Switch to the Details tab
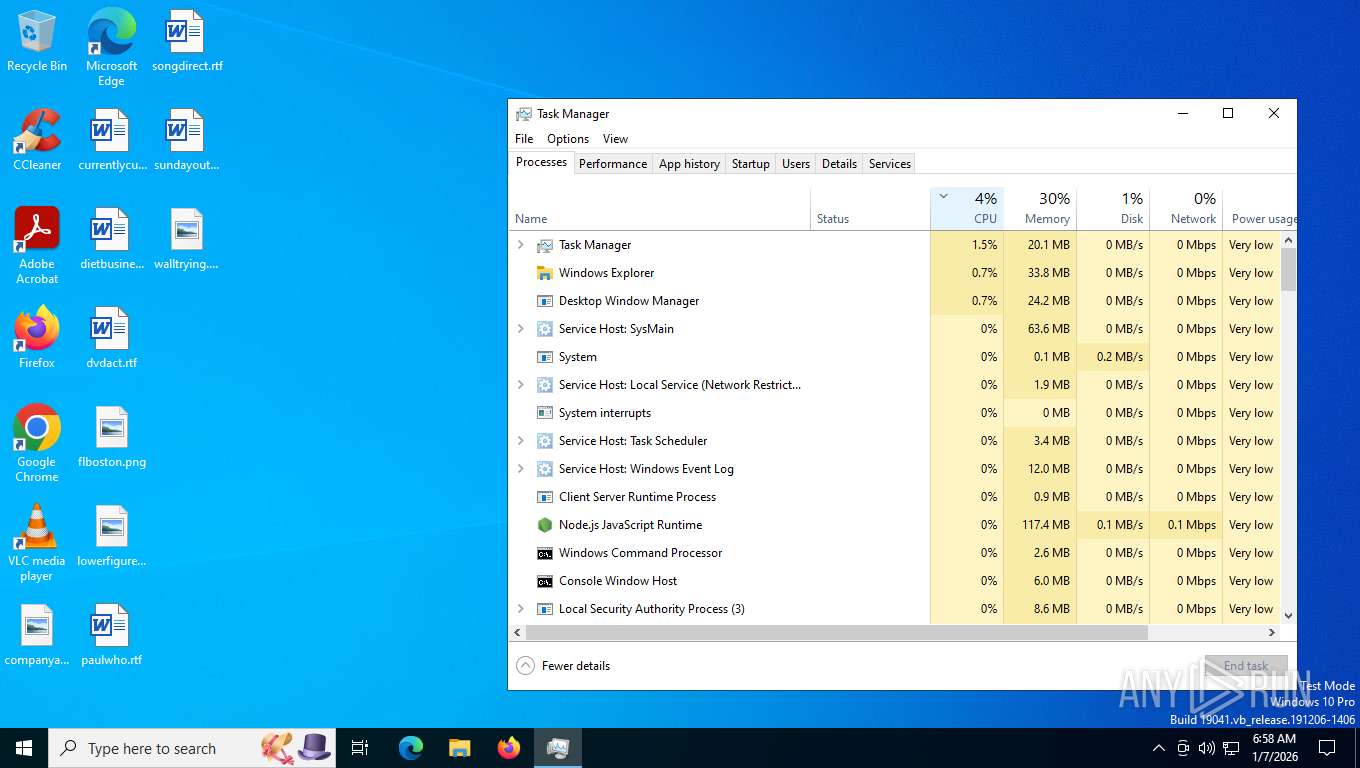The width and height of the screenshot is (1360, 768). 839,164
